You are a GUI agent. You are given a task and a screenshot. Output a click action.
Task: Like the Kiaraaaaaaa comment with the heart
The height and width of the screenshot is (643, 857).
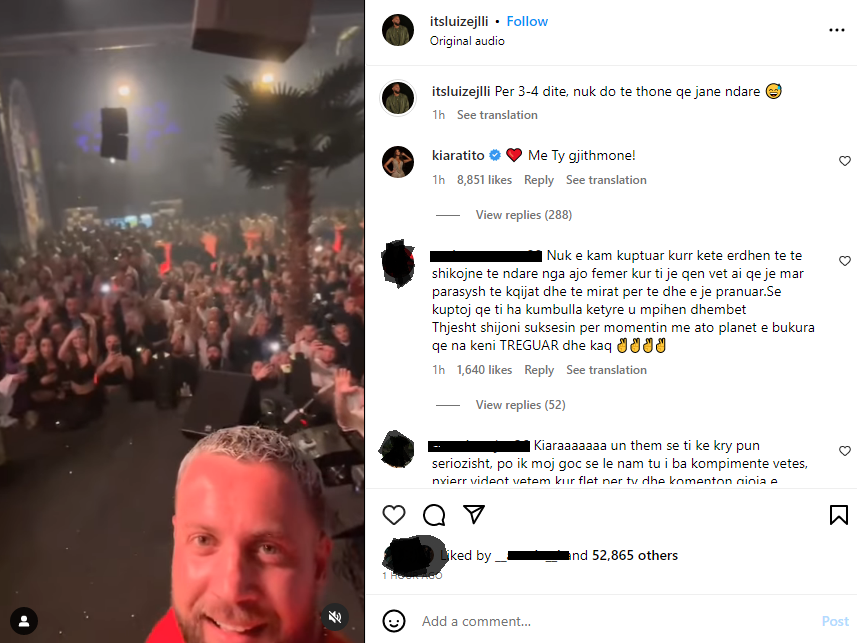point(844,451)
